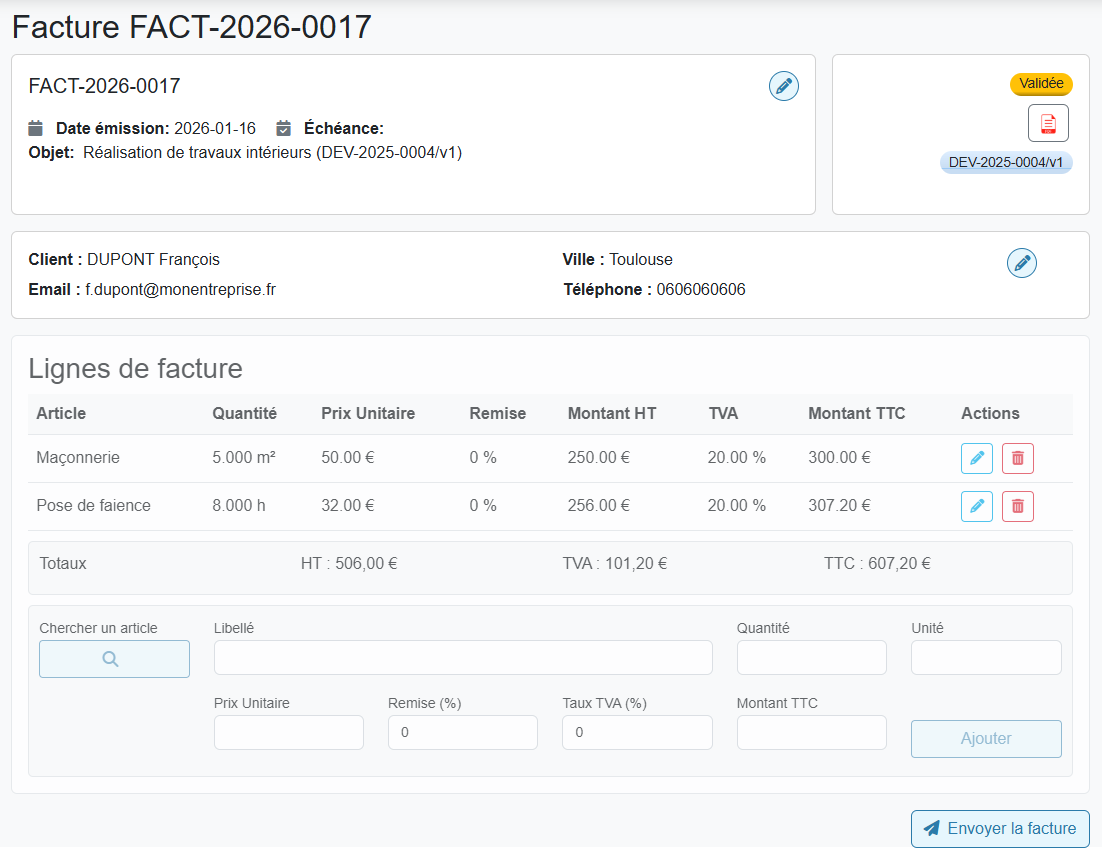The width and height of the screenshot is (1102, 858).
Task: Delete the Pose de faience line
Action: 1017,506
